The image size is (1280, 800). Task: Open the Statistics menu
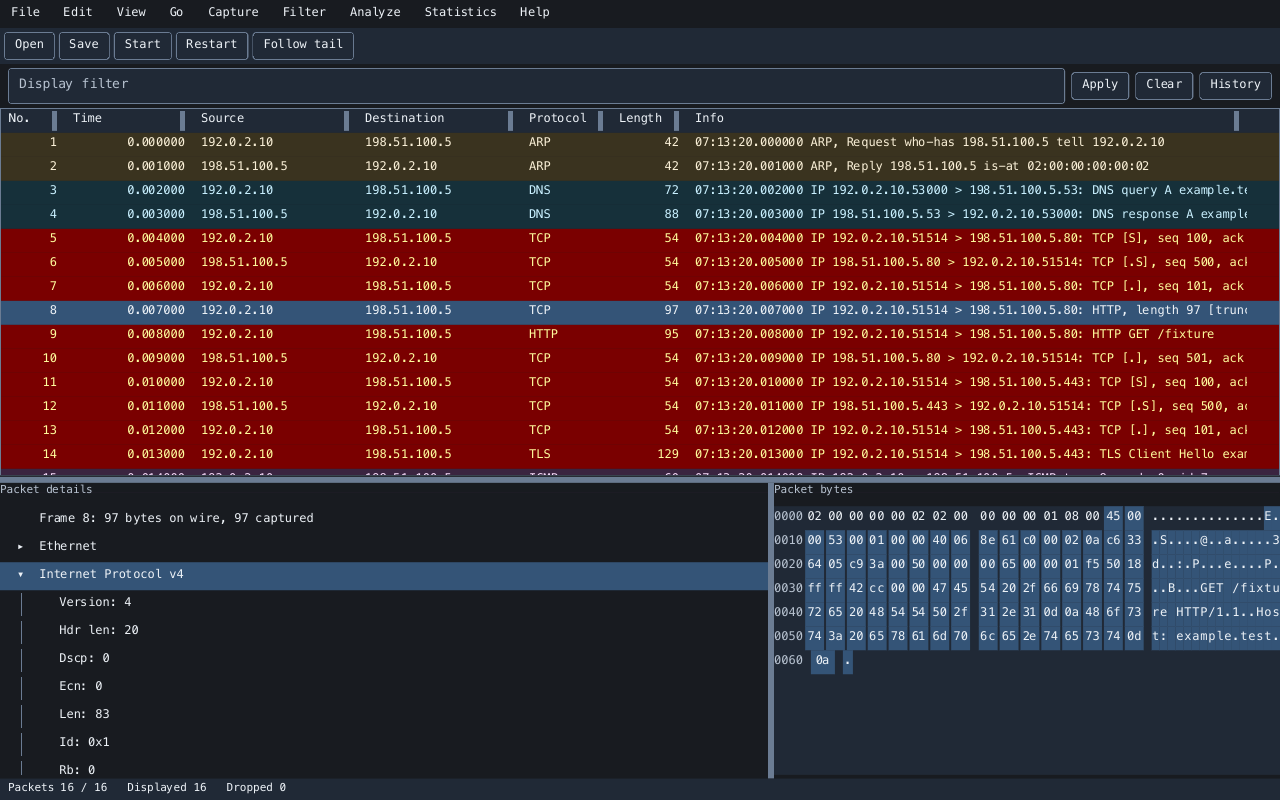(460, 12)
